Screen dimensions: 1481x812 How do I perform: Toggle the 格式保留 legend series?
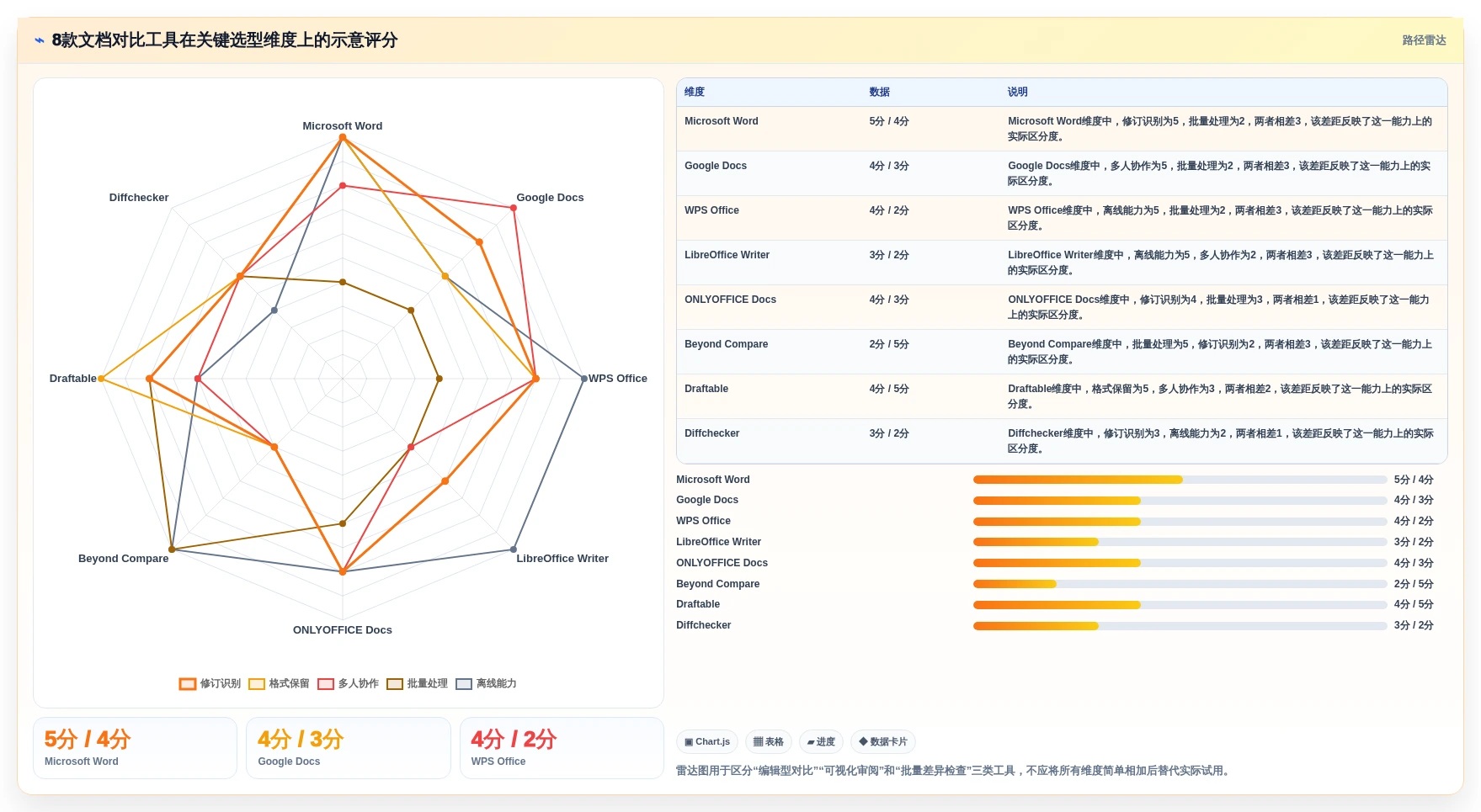point(279,683)
